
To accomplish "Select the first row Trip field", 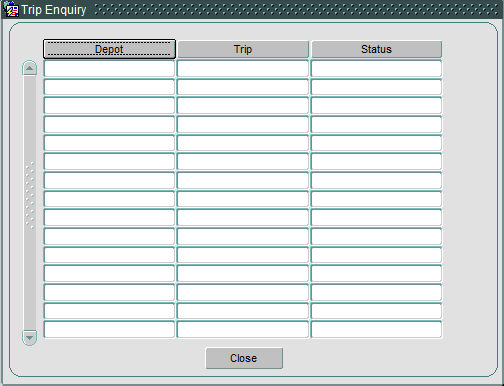I will point(243,69).
